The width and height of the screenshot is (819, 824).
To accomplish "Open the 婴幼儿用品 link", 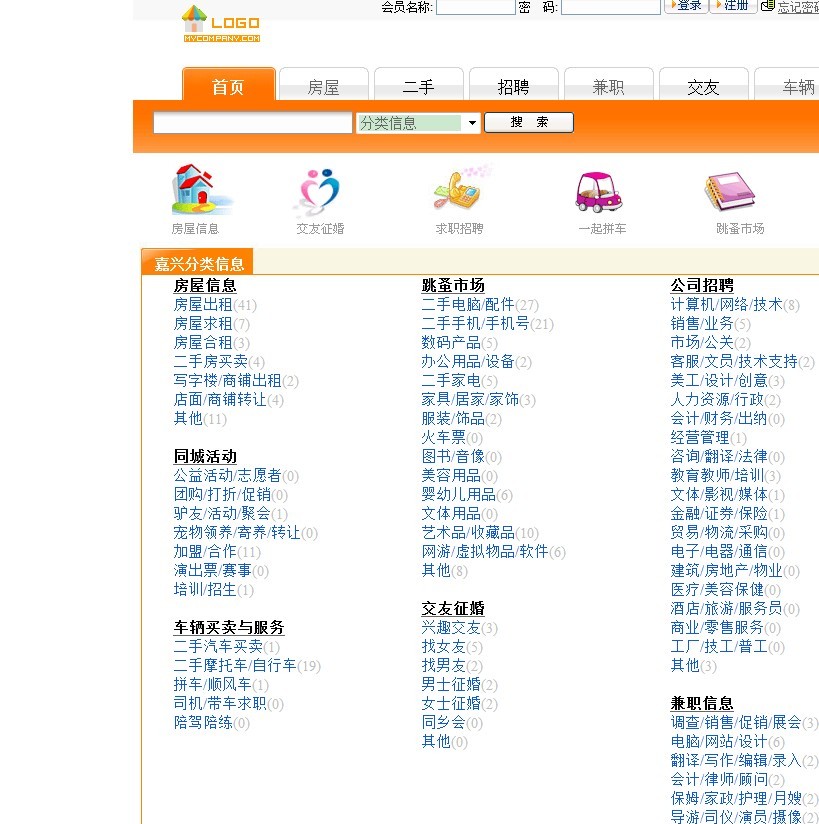I will (x=458, y=495).
